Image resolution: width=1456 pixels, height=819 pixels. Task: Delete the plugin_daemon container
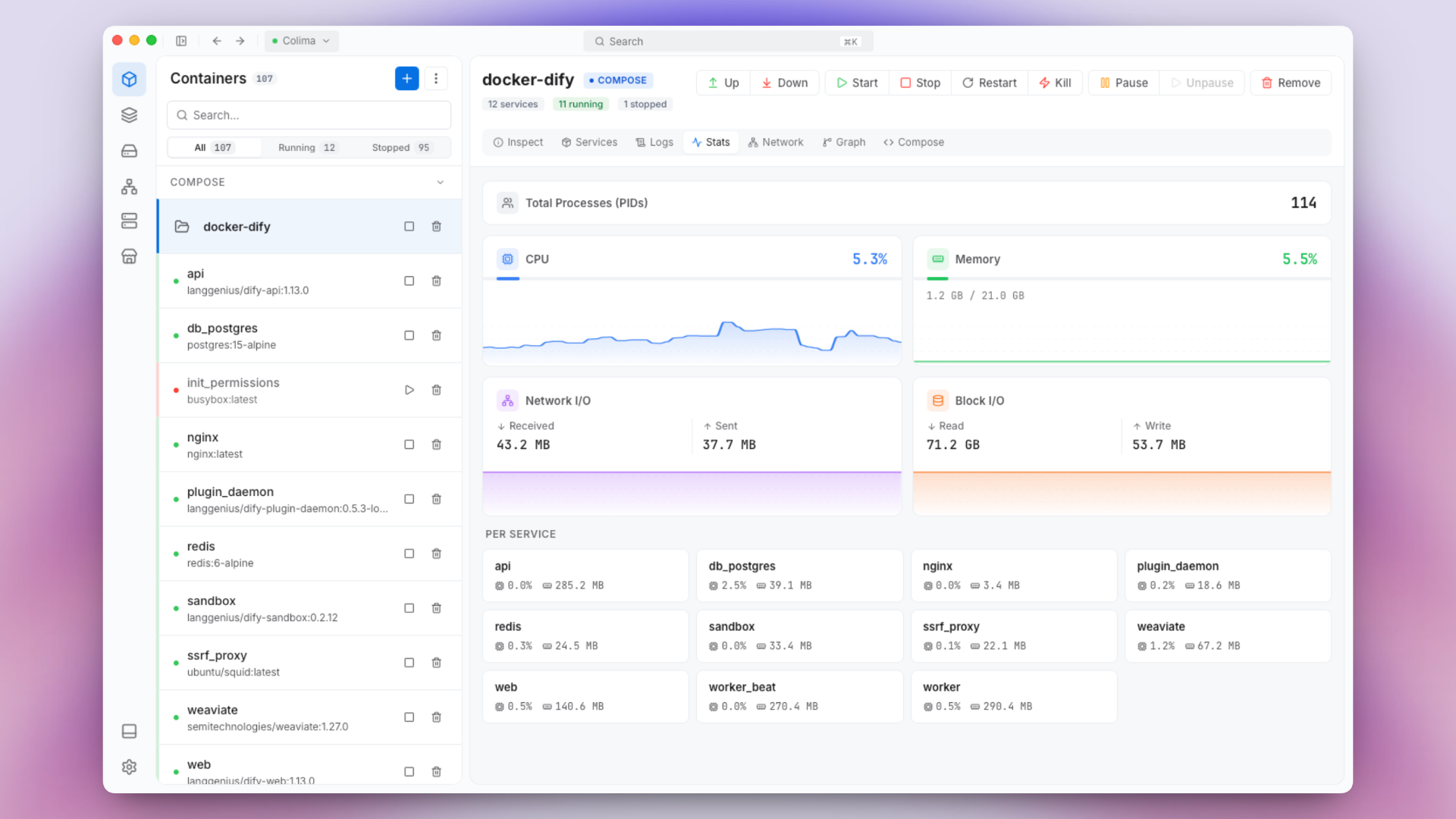pos(436,500)
